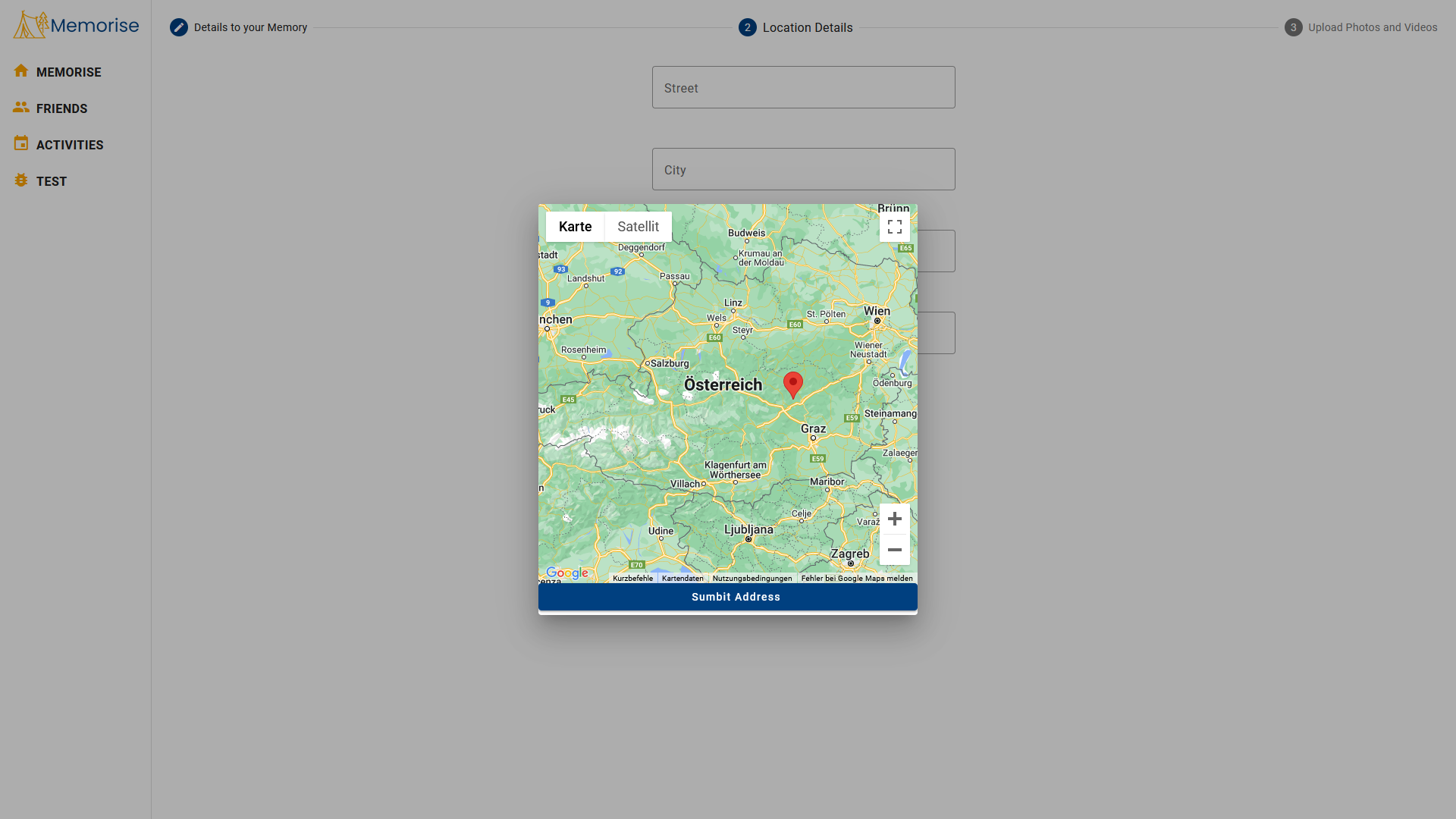
Task: Switch to the Satellit map view
Action: coord(638,226)
